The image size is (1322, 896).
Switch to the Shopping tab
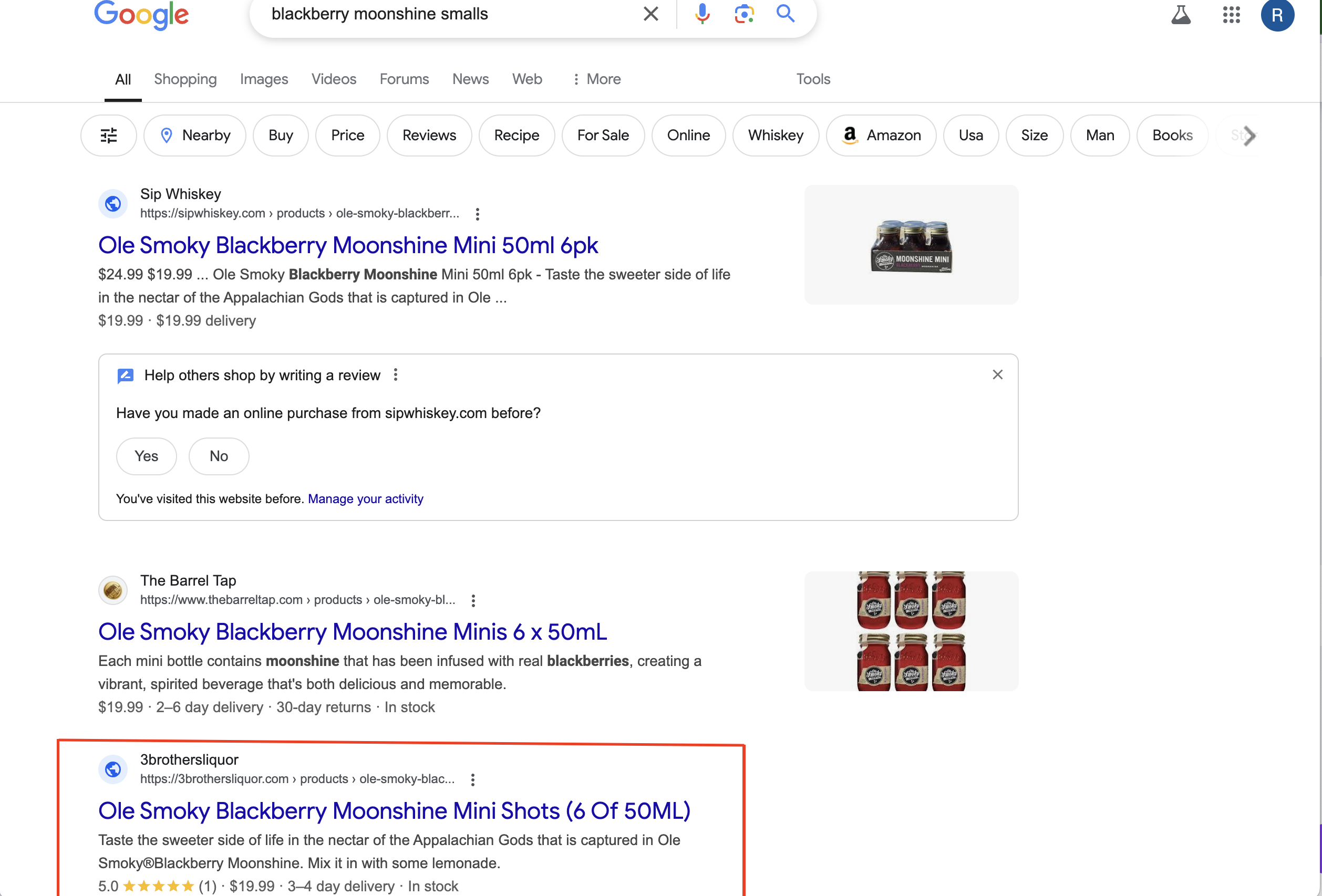point(185,79)
